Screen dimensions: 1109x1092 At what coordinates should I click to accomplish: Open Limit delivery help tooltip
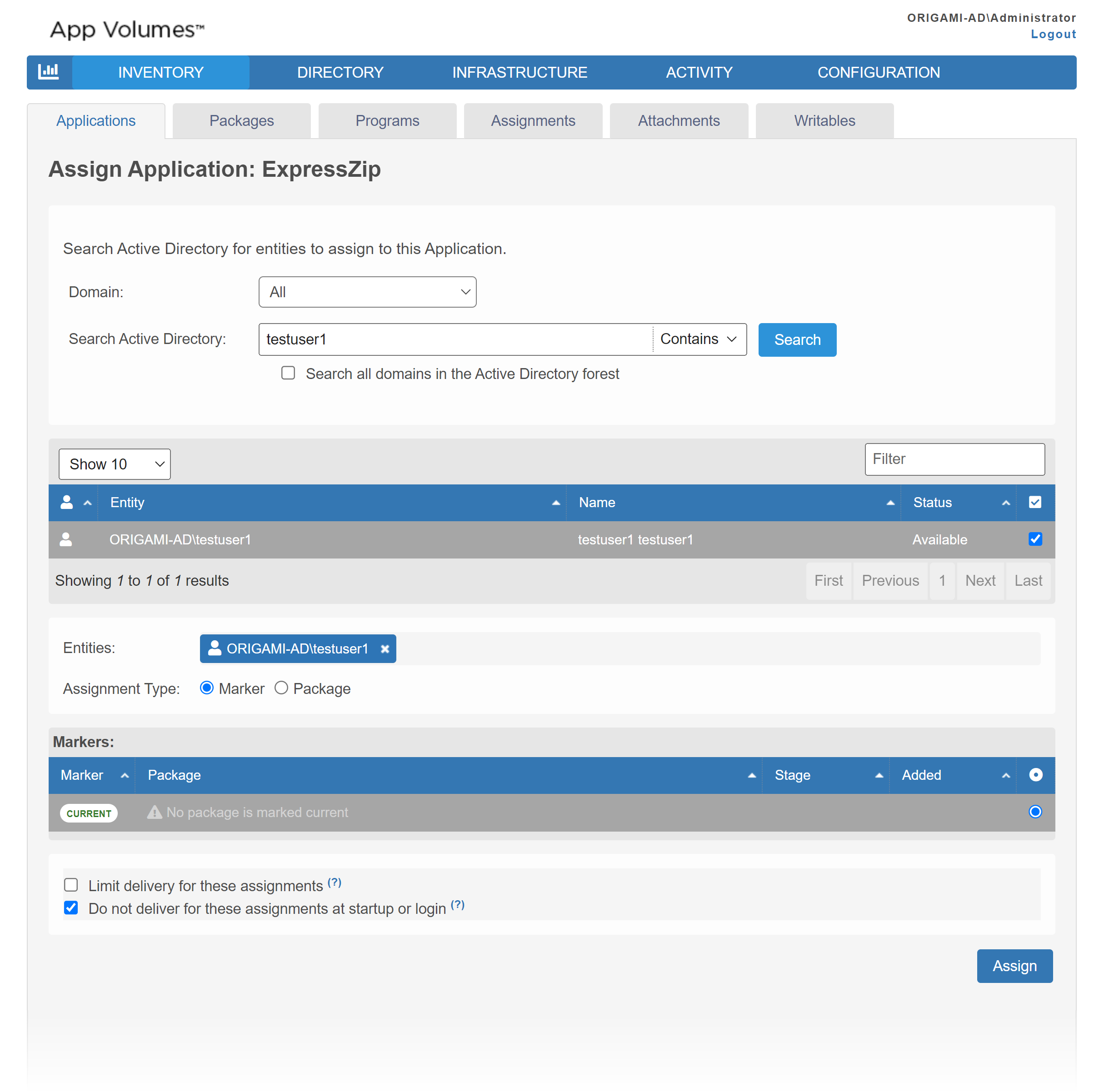pyautogui.click(x=335, y=882)
